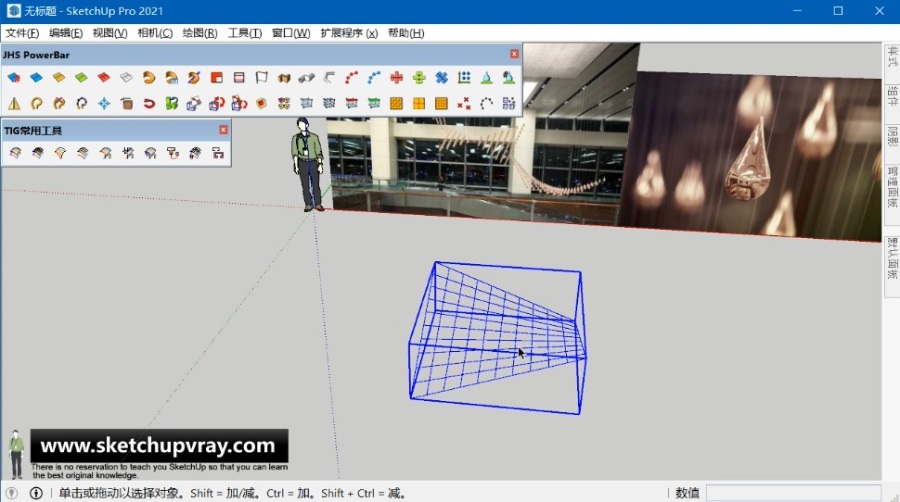This screenshot has height=502, width=900.
Task: Open the 默认面板 tray tab
Action: click(892, 258)
